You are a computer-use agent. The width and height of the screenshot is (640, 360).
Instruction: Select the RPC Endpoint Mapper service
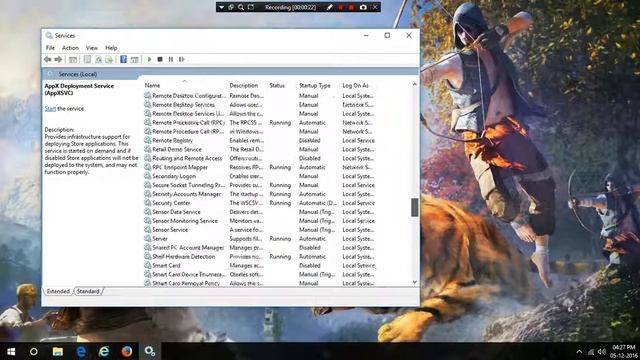pos(260,167)
